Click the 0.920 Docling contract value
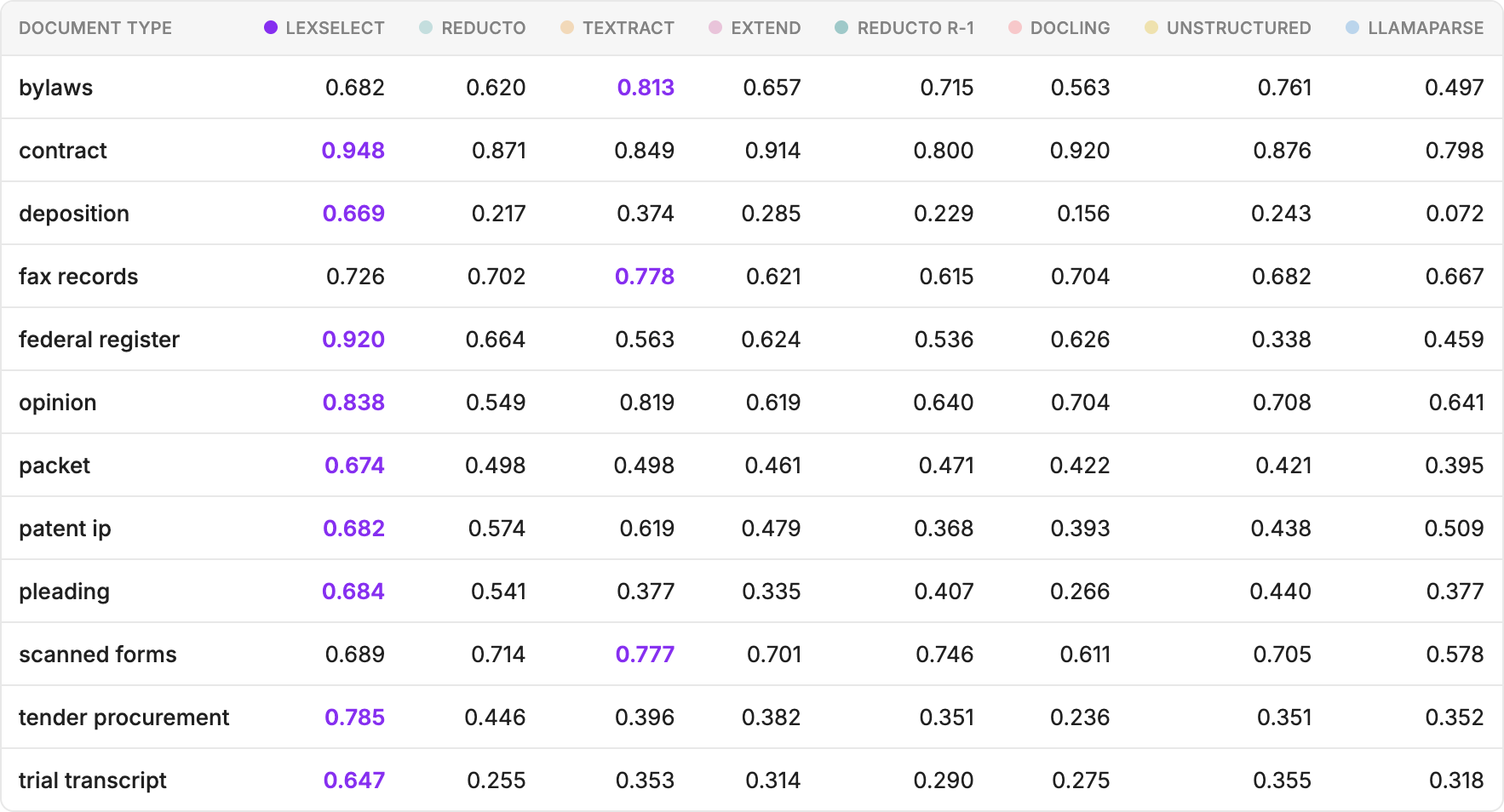The image size is (1504, 812). coord(1080,151)
